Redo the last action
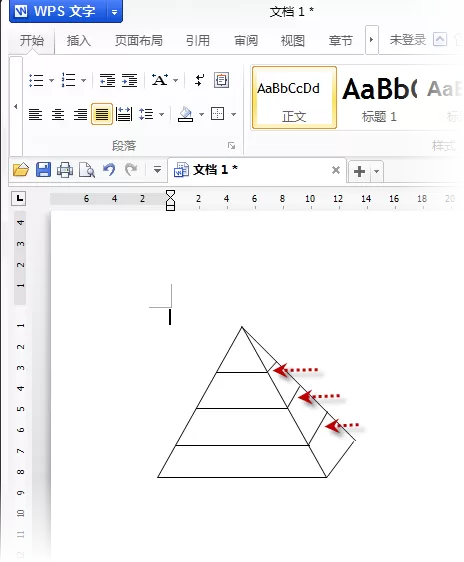Image resolution: width=464 pixels, height=562 pixels. pos(131,169)
